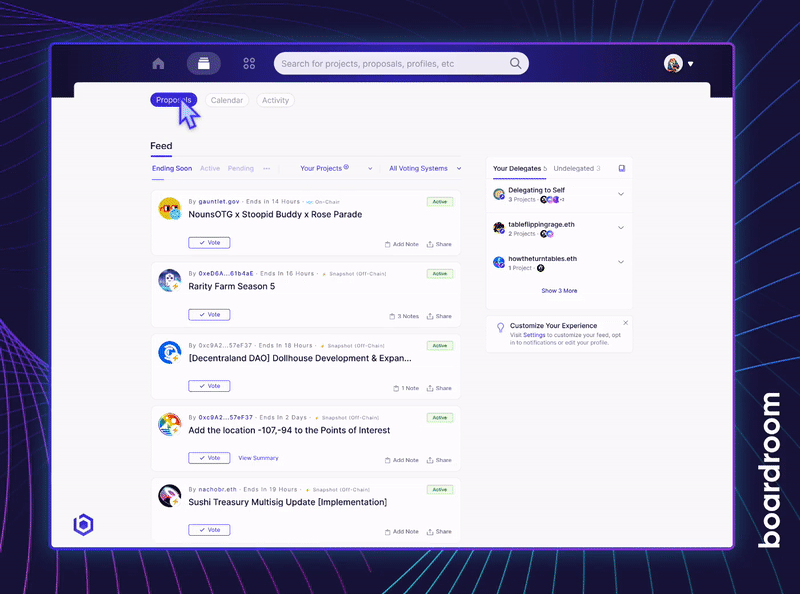This screenshot has height=594, width=800.
Task: Open the user profile avatar
Action: pos(673,64)
